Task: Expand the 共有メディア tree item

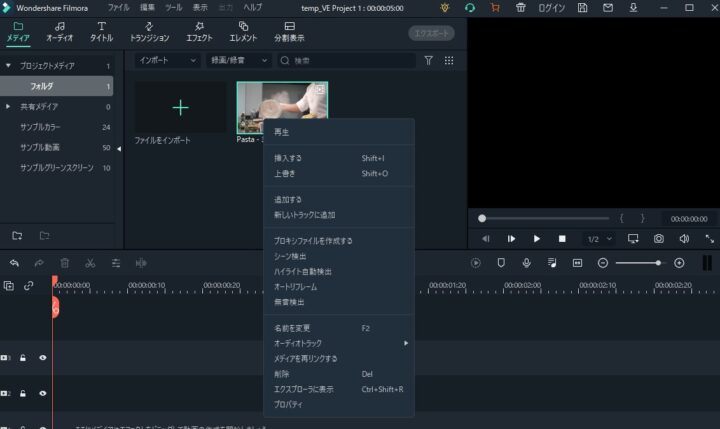Action: coord(9,106)
